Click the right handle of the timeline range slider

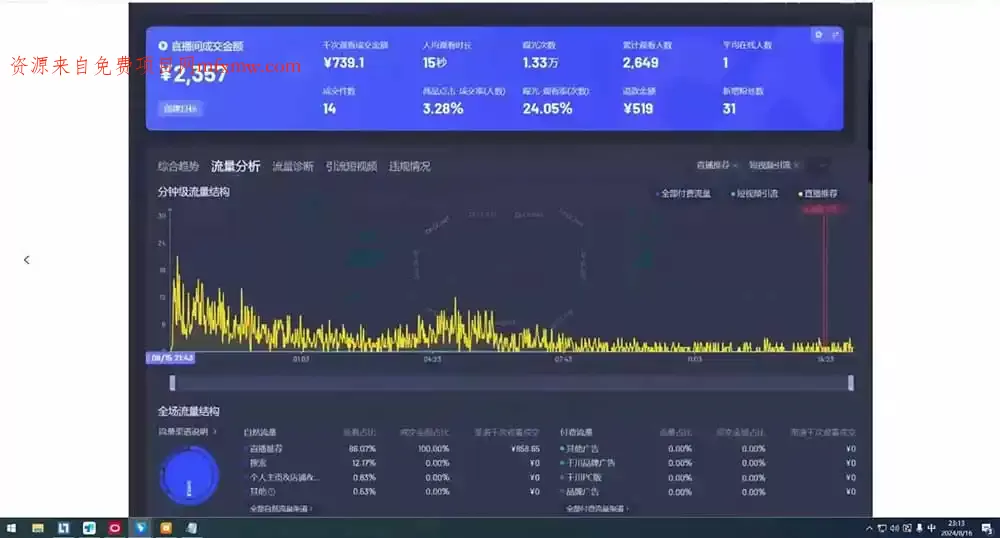[851, 382]
